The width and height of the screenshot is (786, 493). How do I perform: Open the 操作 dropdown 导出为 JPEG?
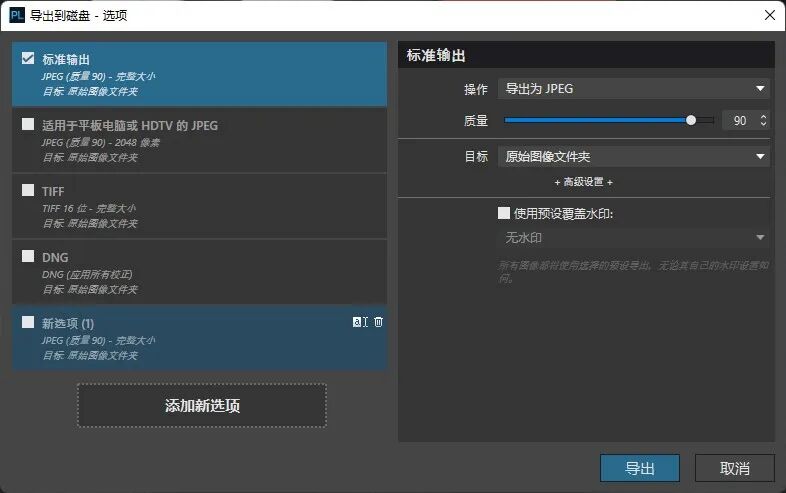(634, 89)
